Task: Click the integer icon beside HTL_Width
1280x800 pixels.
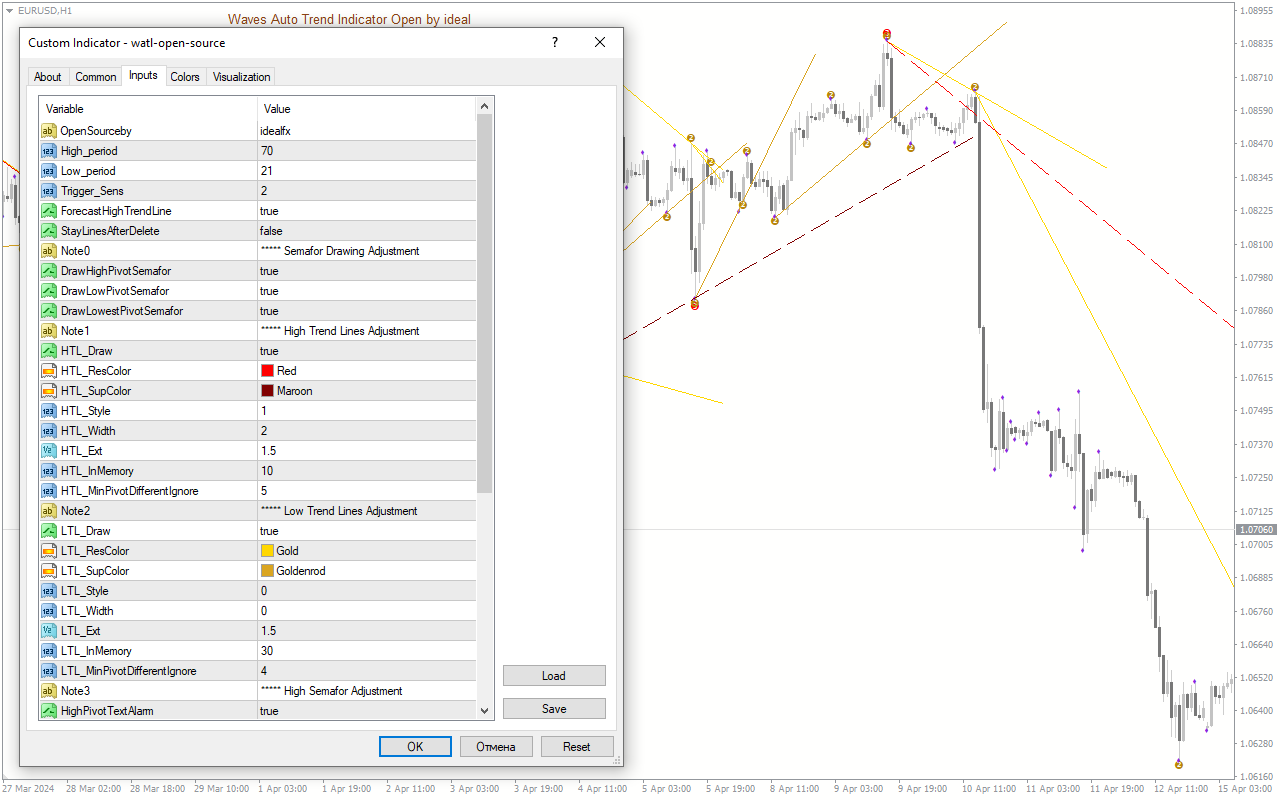Action: tap(48, 431)
